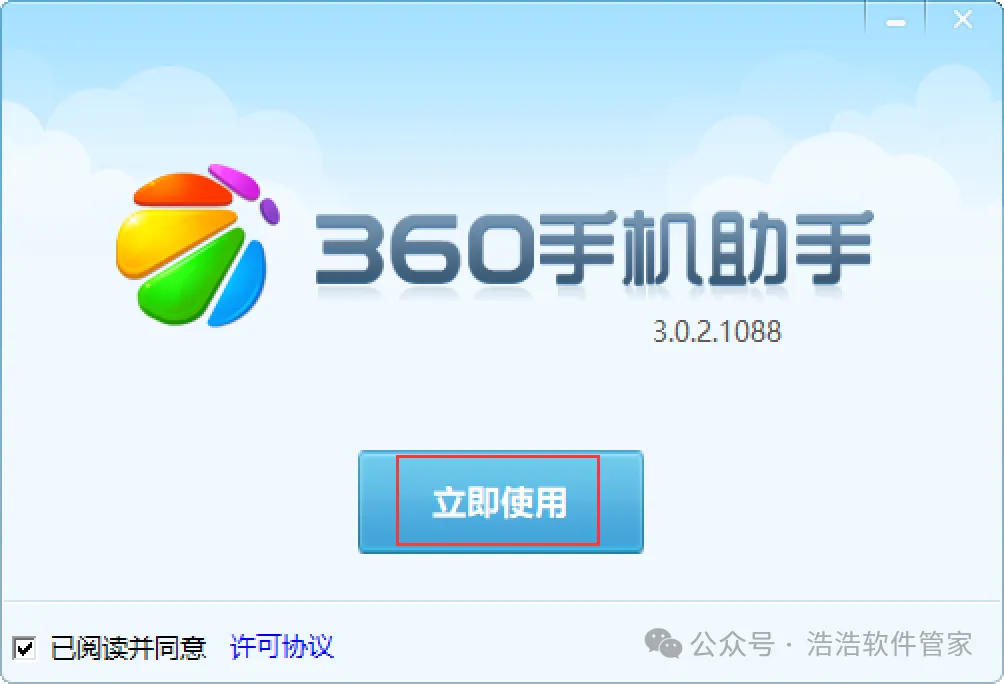
Task: Minimize the installer window
Action: [895, 20]
